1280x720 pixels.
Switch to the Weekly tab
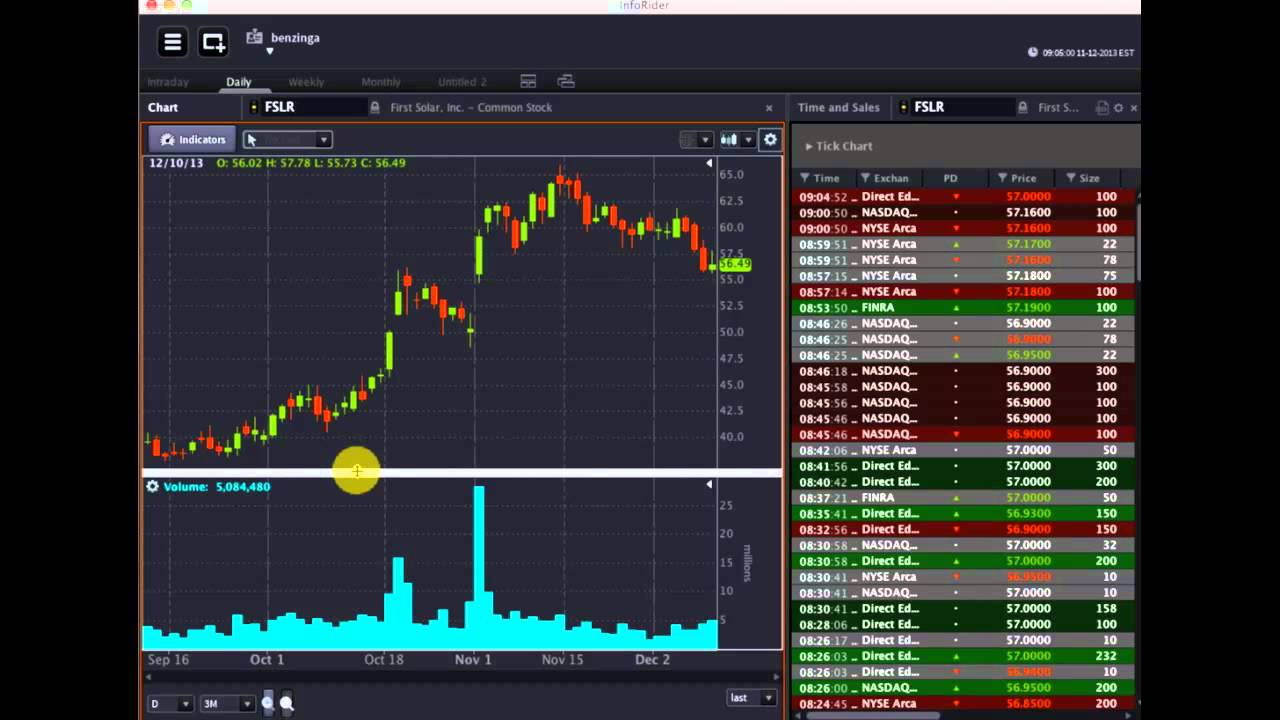point(306,82)
